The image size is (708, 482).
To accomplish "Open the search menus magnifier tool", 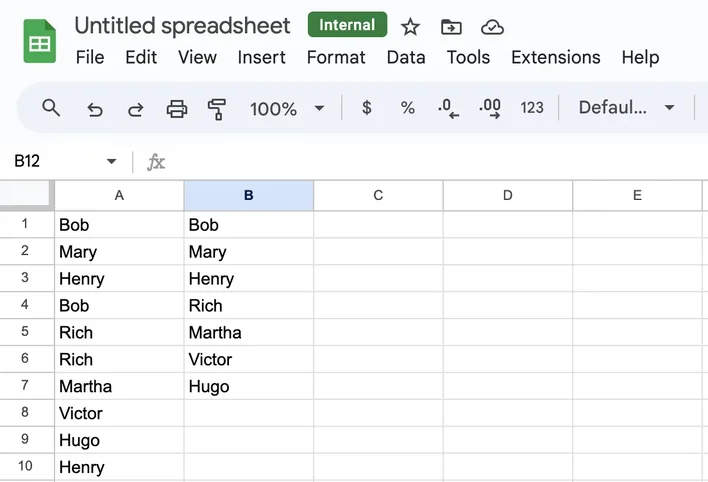I will pyautogui.click(x=51, y=108).
